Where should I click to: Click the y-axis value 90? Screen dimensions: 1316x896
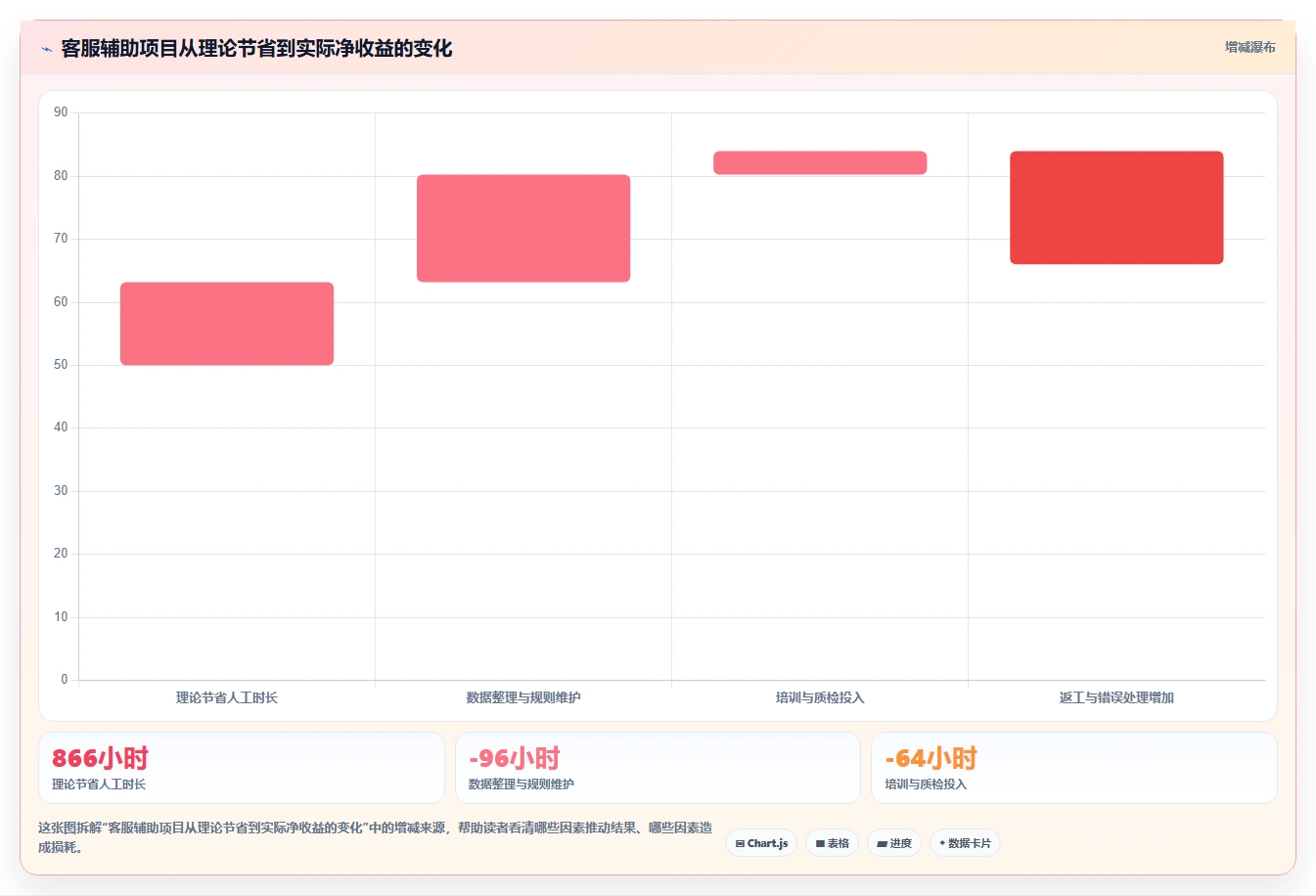pyautogui.click(x=61, y=112)
